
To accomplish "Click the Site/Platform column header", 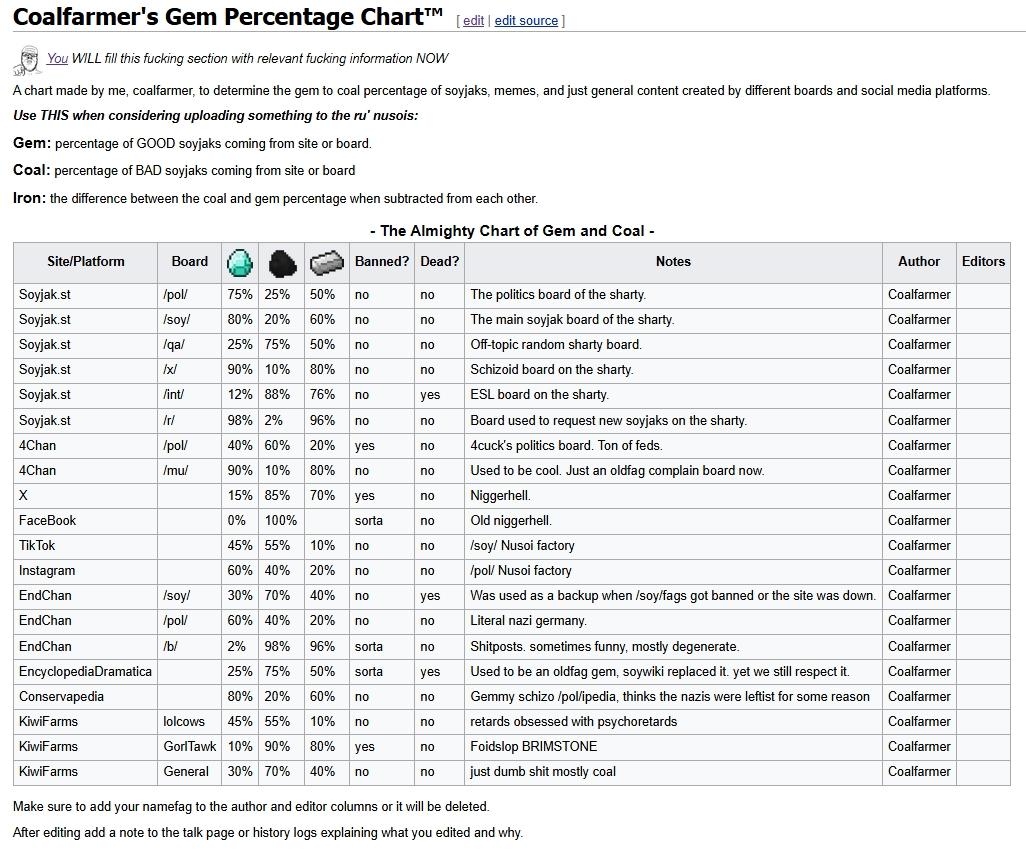I will pos(86,262).
